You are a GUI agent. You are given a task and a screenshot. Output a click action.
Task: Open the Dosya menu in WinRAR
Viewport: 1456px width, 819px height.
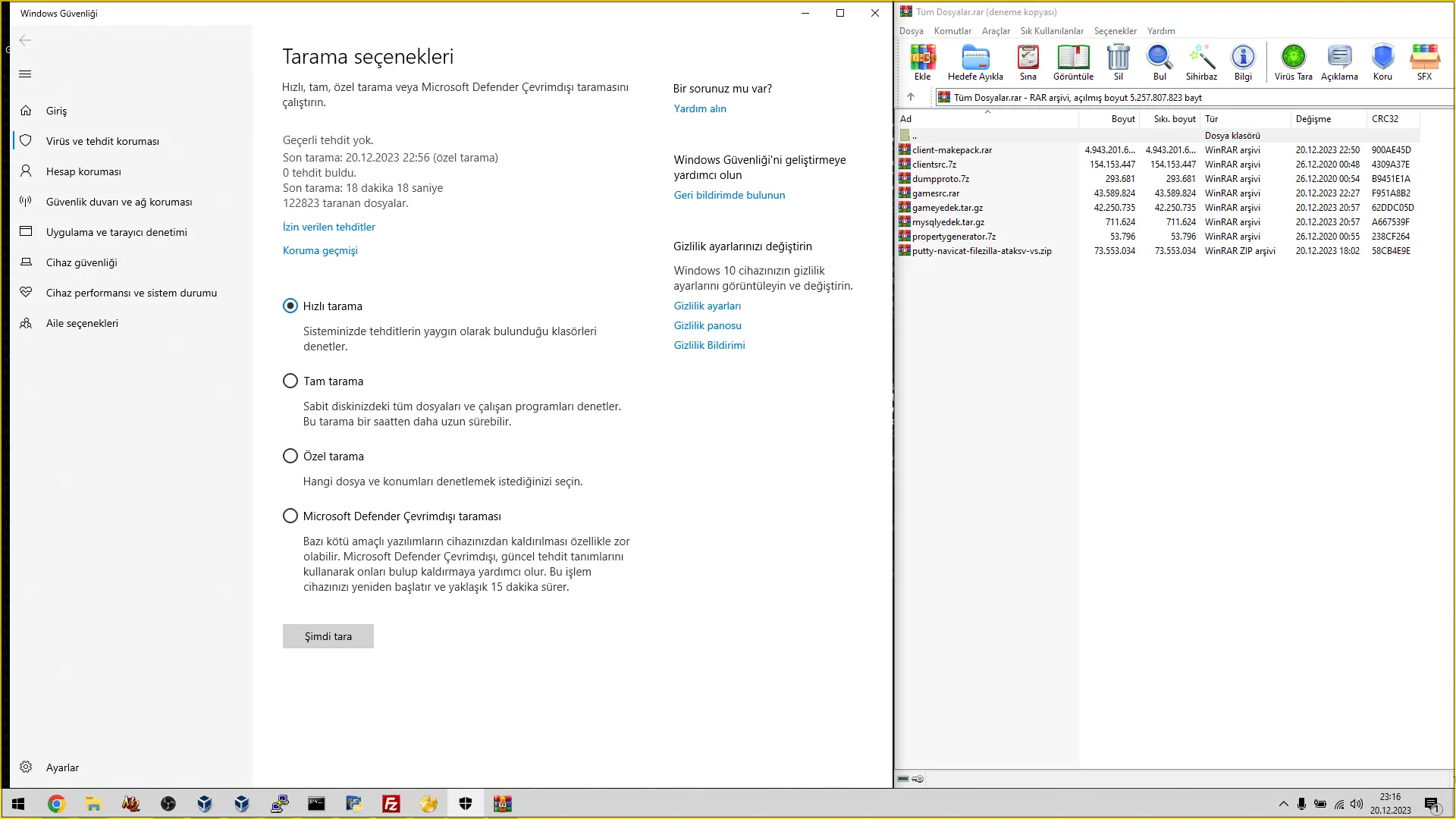point(911,31)
